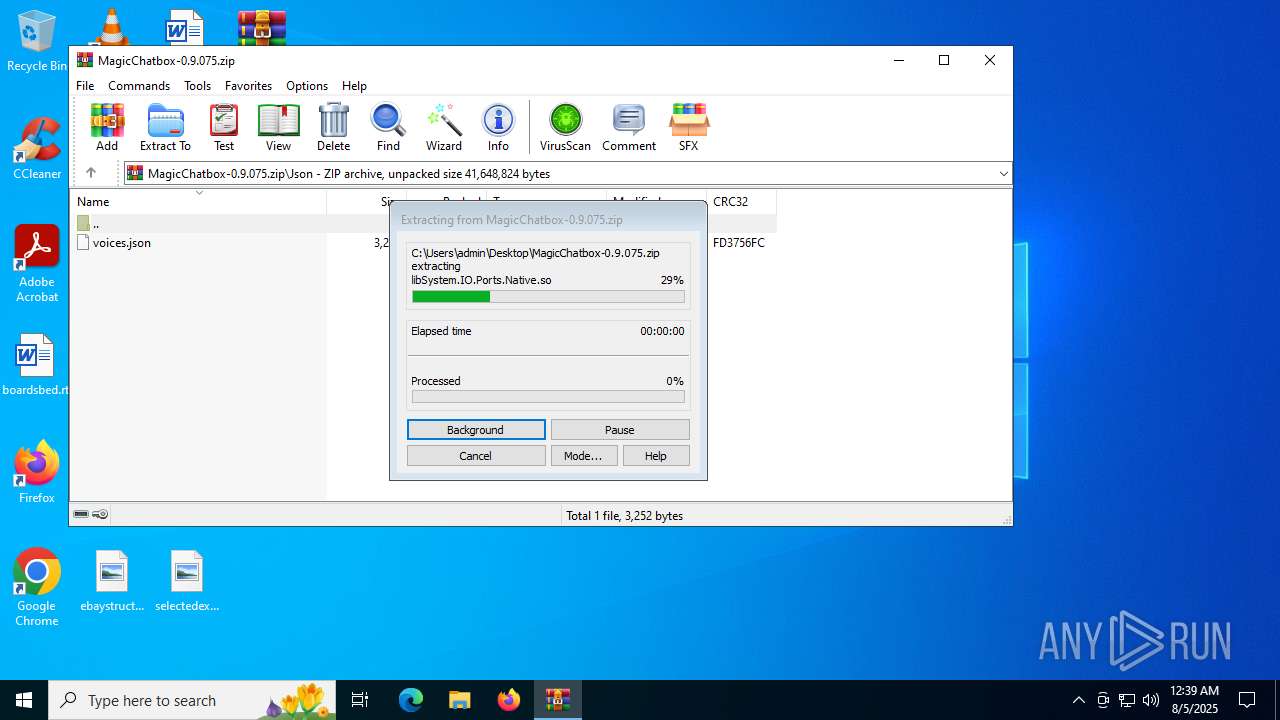Click the SFX toolbar icon

[688, 127]
